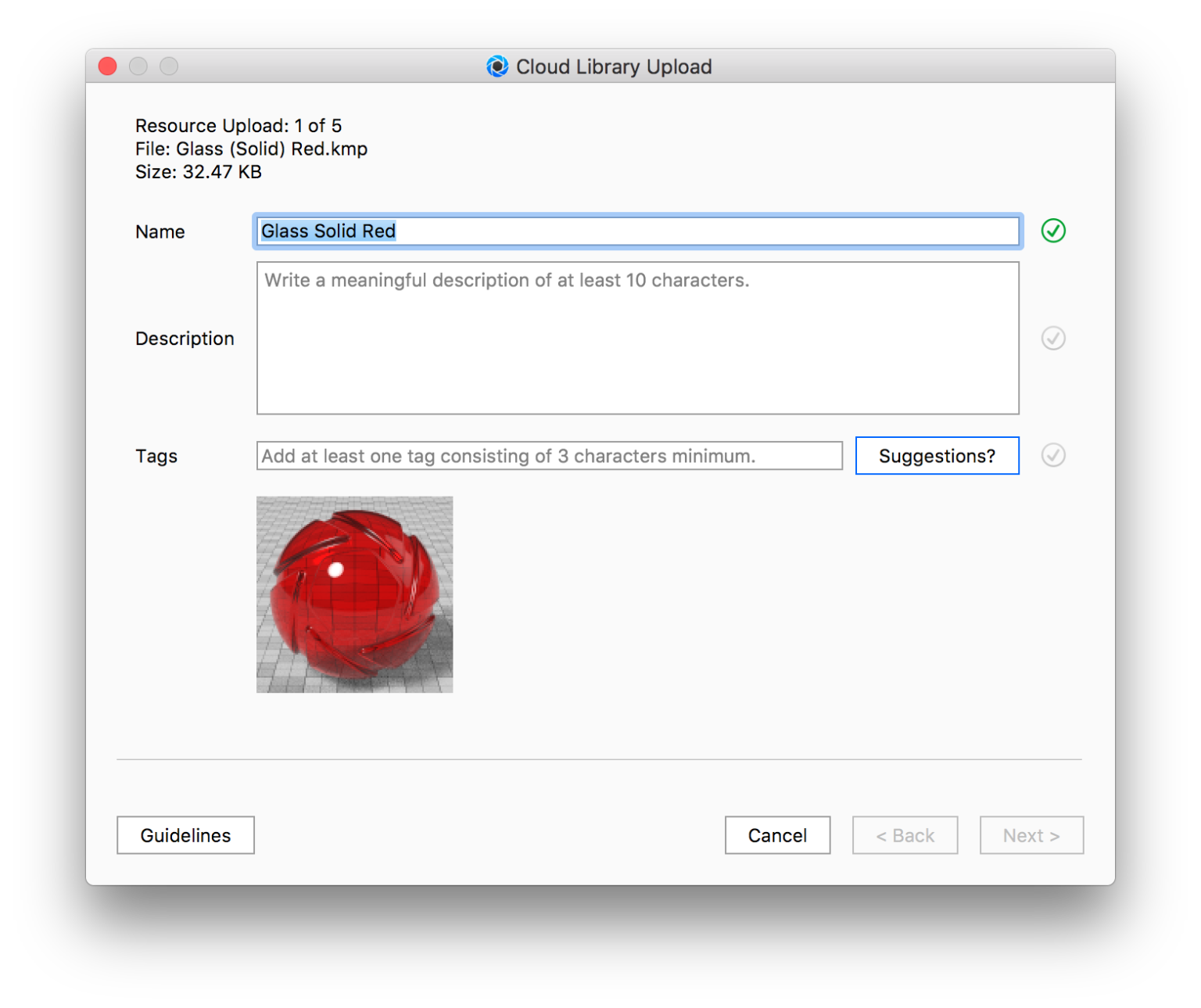Click the gray zoom traffic light button
This screenshot has width=1201, height=1008.
(170, 66)
